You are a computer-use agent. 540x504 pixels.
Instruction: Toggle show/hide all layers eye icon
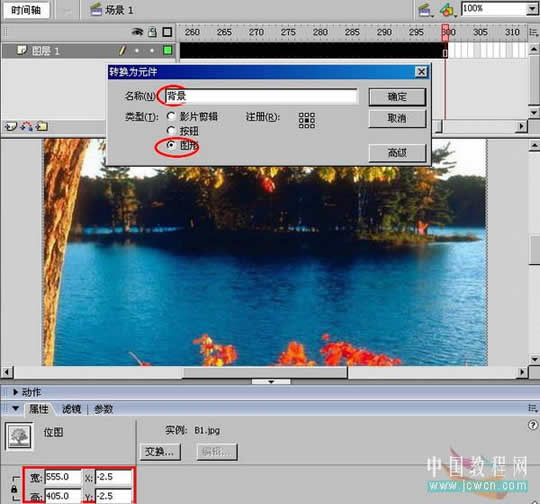(137, 32)
